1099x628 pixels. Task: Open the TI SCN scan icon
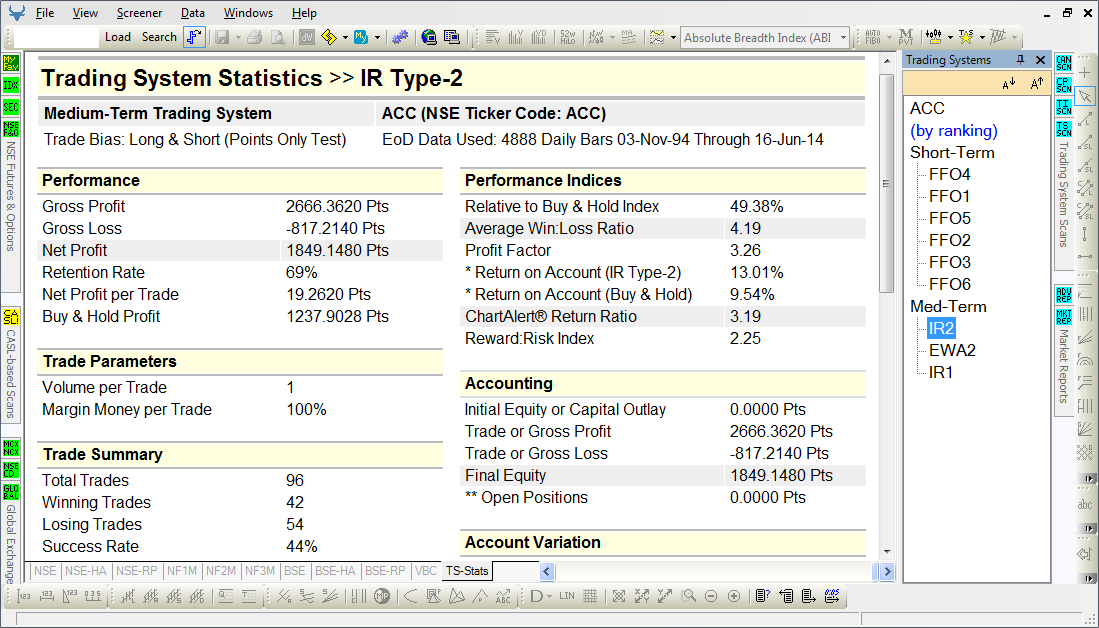click(1063, 107)
